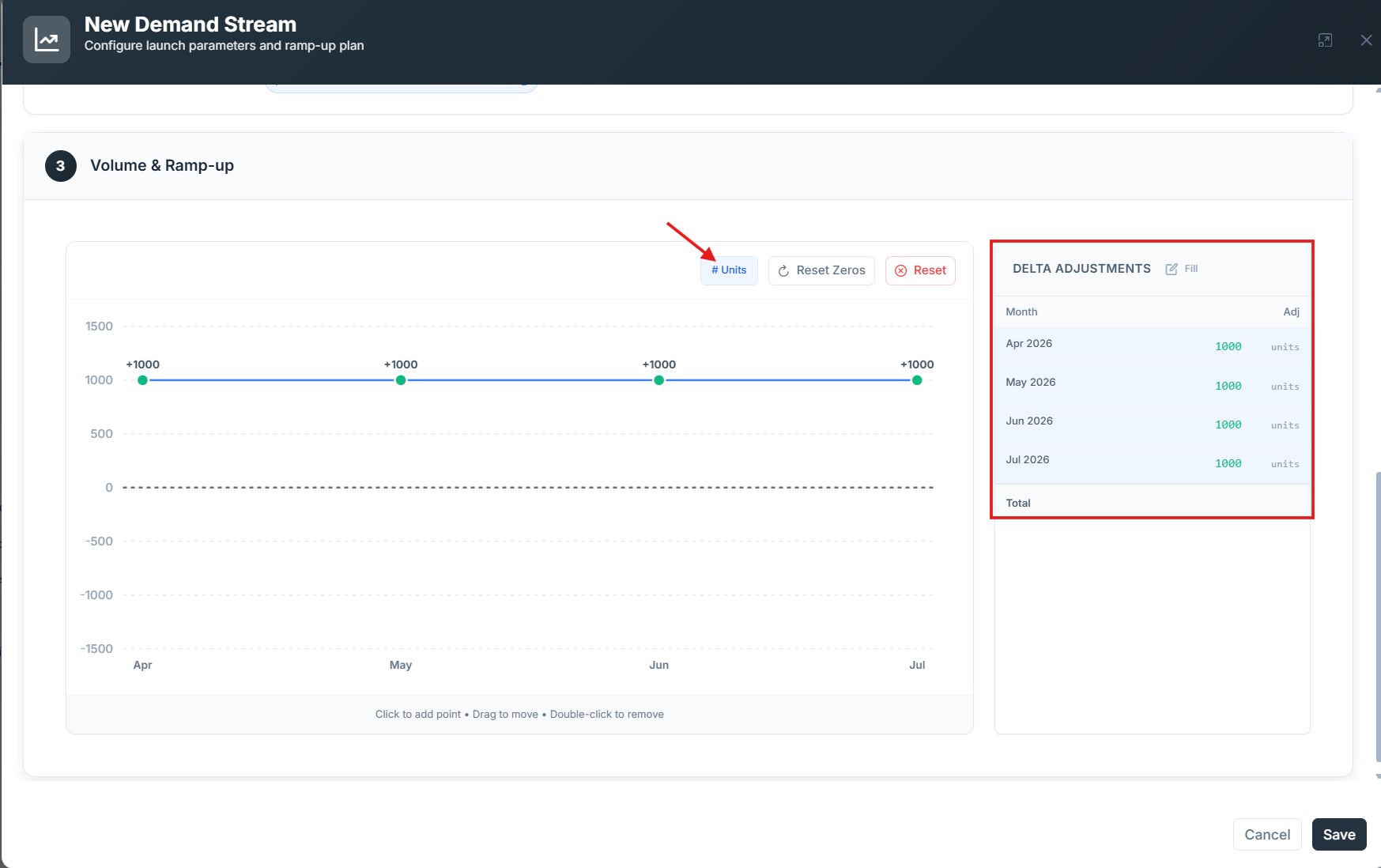The height and width of the screenshot is (868, 1381).
Task: Click the step 3 number badge
Action: [61, 166]
